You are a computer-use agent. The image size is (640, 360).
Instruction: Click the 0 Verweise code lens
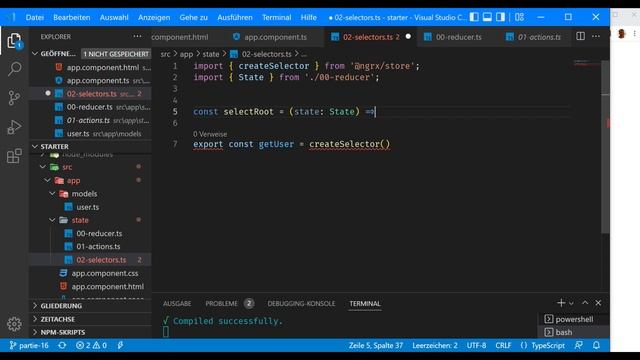(x=210, y=134)
